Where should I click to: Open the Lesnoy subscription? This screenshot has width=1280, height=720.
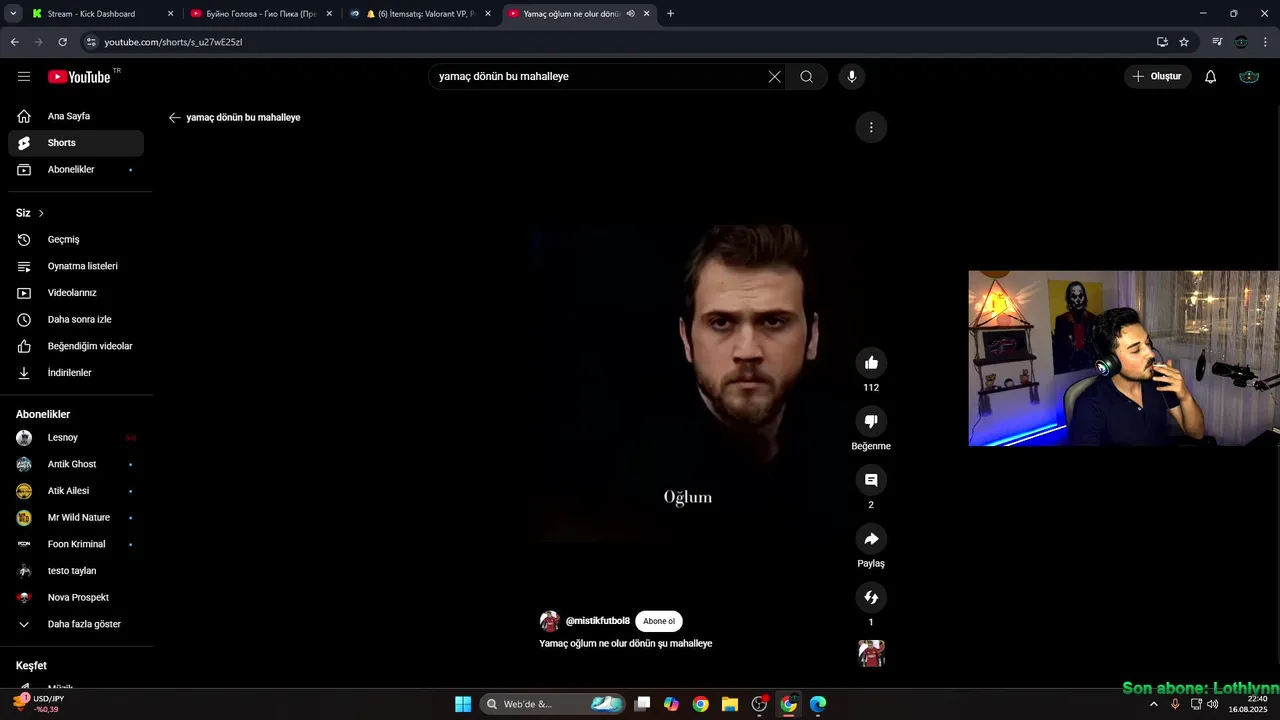76,438
